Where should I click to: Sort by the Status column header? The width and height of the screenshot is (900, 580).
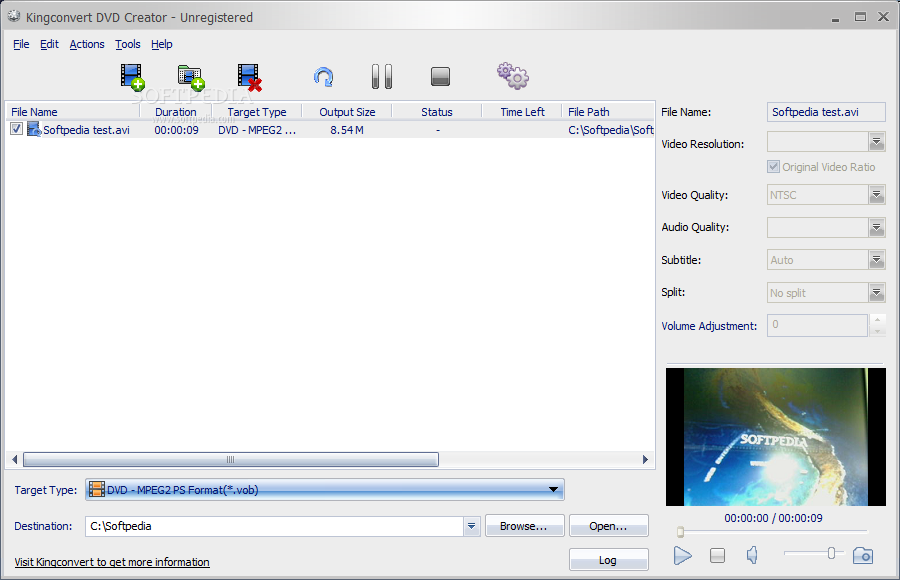436,112
